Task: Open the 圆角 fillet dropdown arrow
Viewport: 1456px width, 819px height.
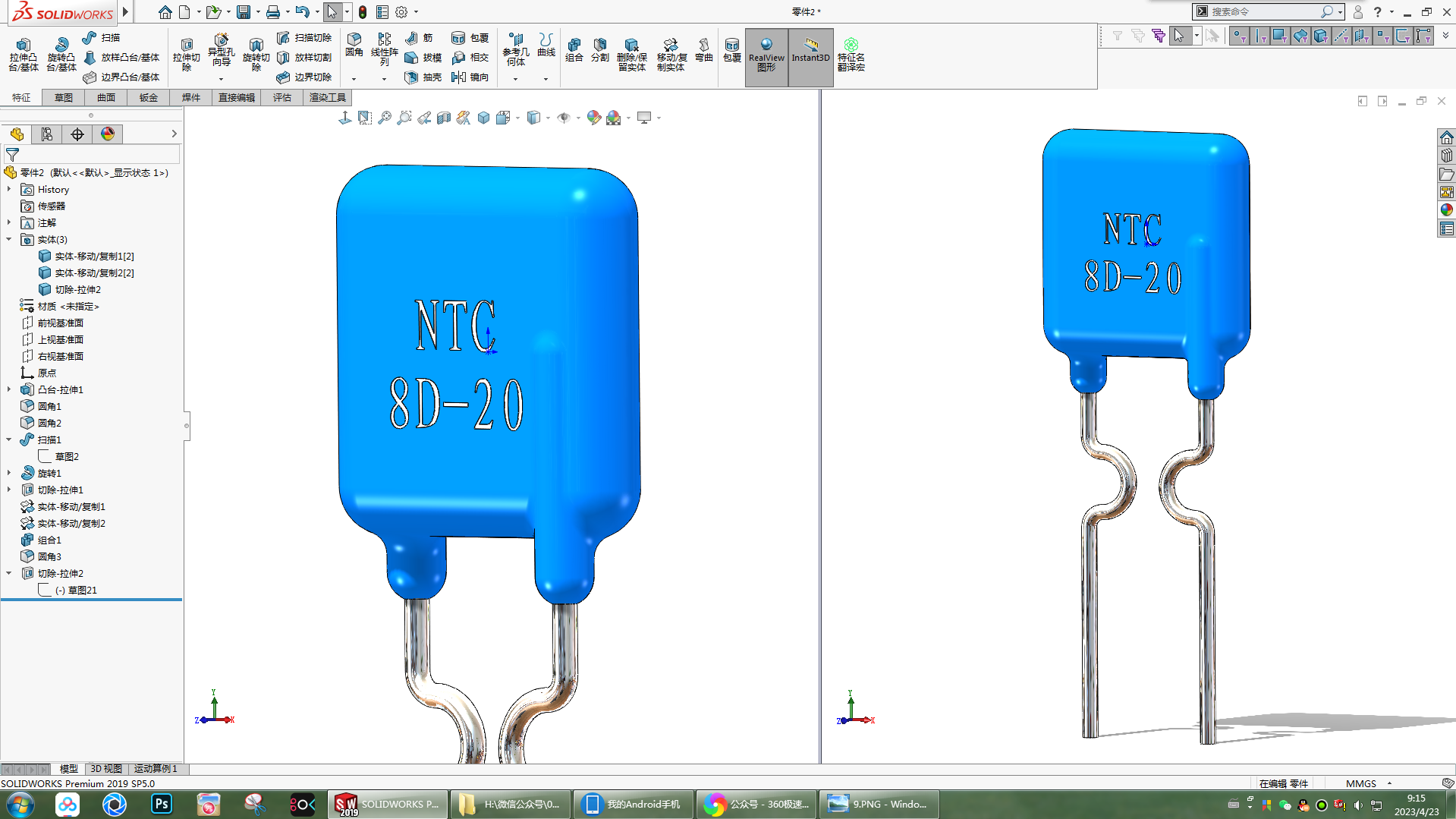Action: pyautogui.click(x=354, y=79)
